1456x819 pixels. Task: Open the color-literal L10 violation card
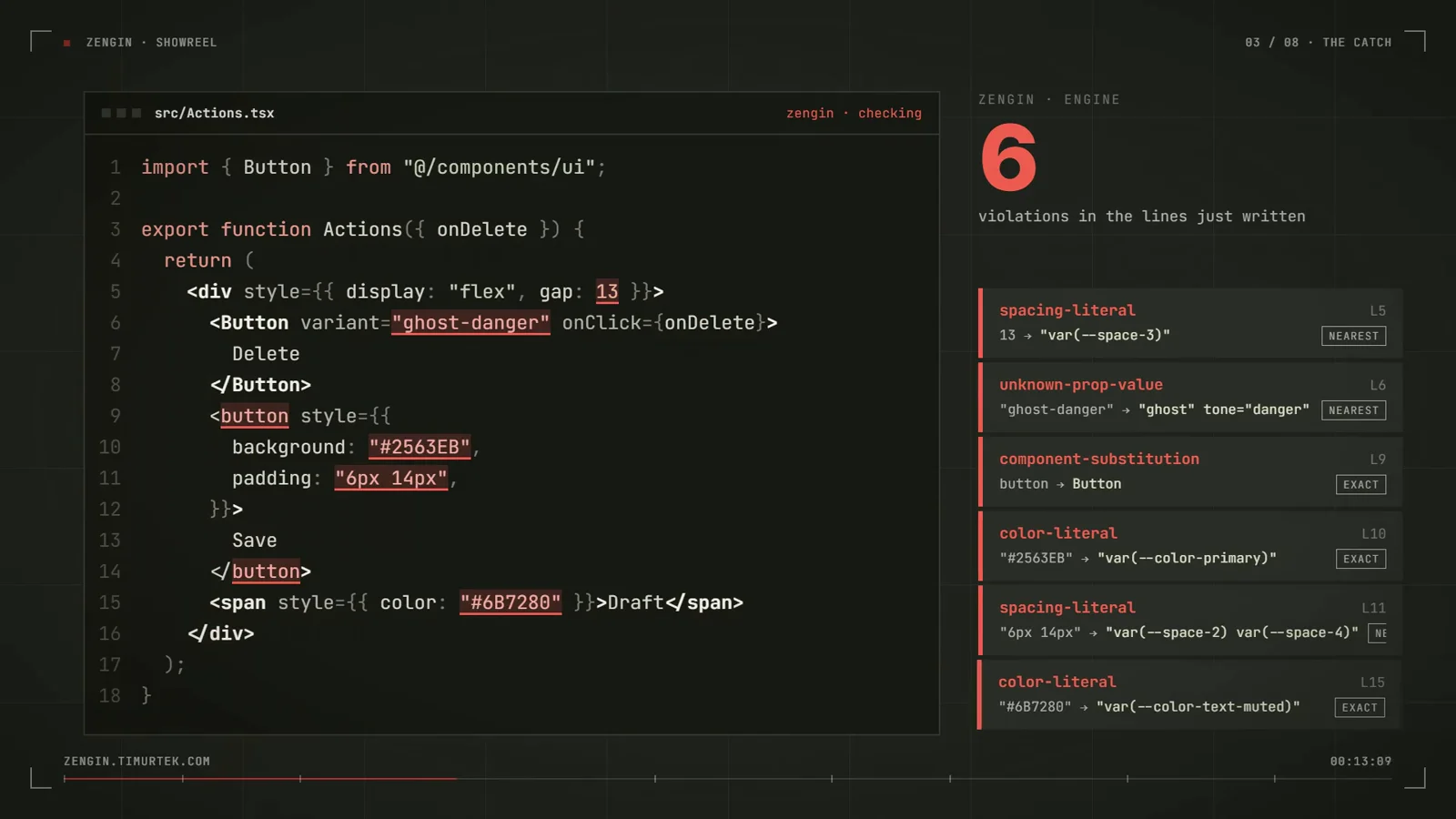click(x=1190, y=546)
